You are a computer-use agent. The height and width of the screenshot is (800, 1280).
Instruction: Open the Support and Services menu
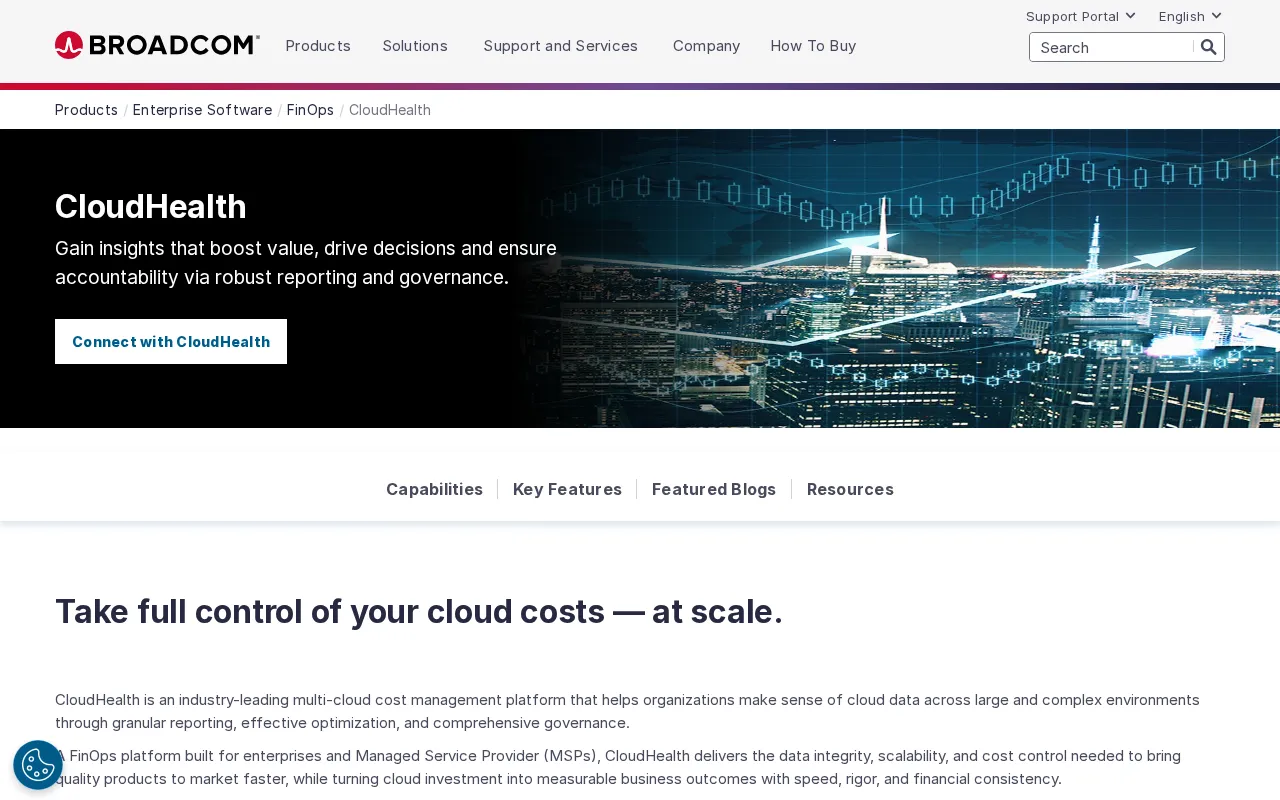560,46
